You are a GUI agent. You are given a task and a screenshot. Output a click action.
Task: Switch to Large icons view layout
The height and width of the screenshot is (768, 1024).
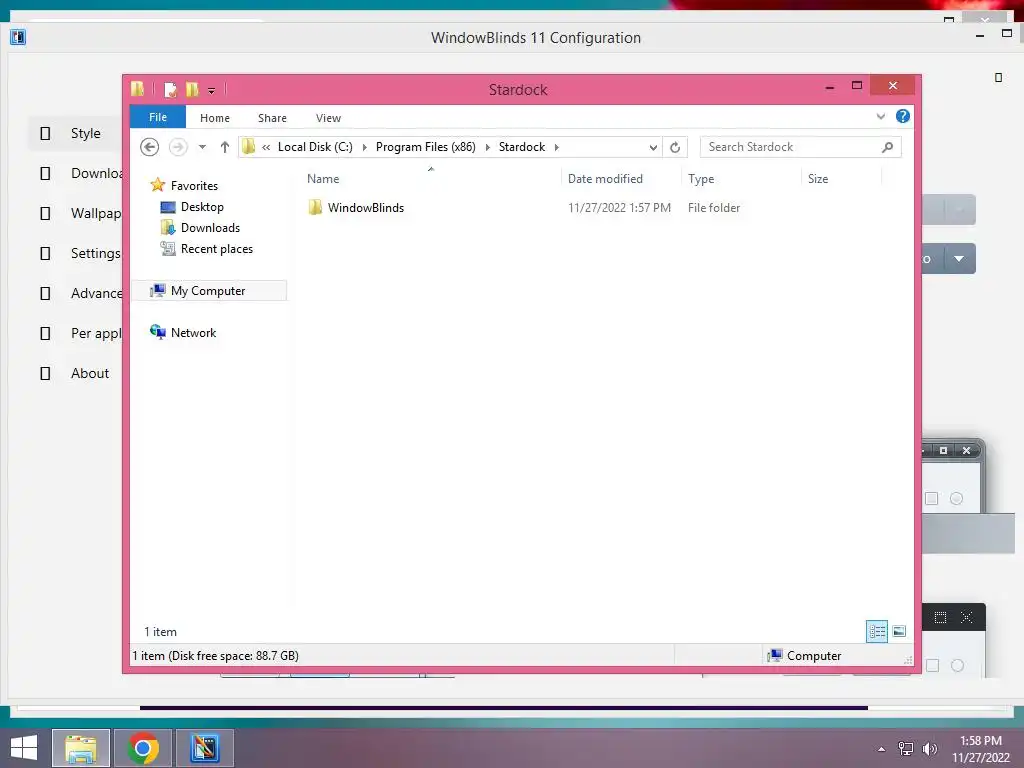899,631
